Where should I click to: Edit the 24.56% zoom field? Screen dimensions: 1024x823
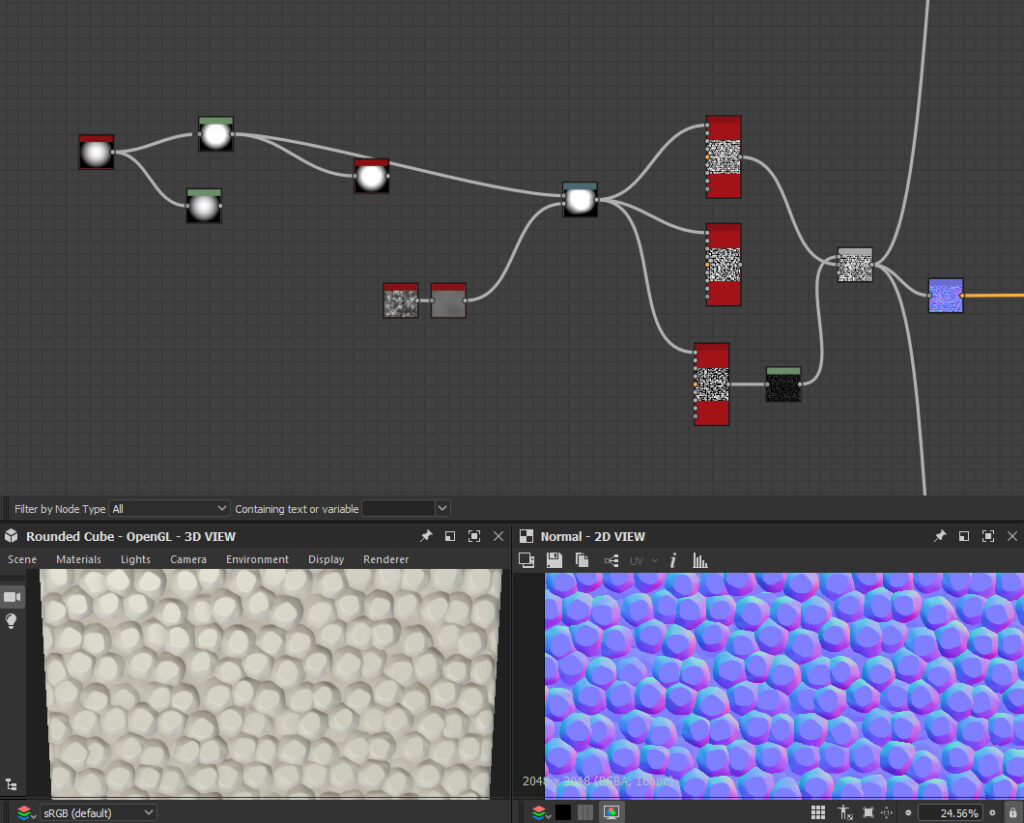[x=950, y=813]
